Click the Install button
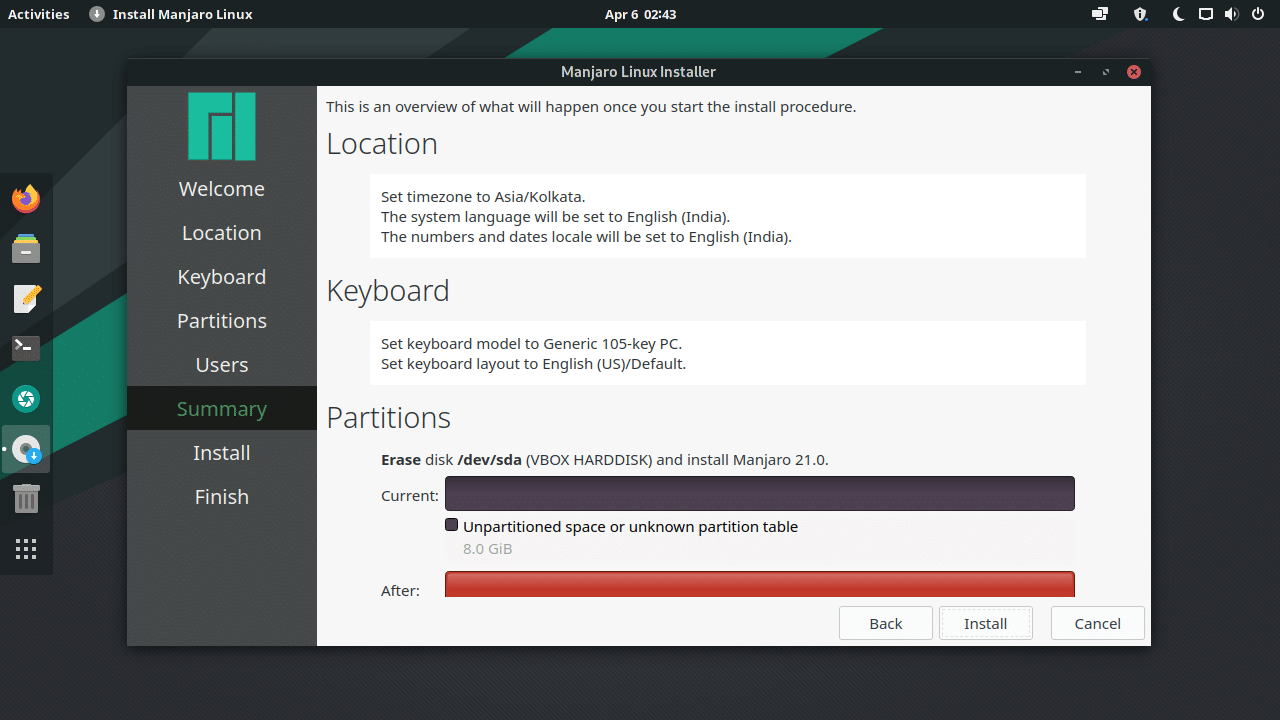 985,623
